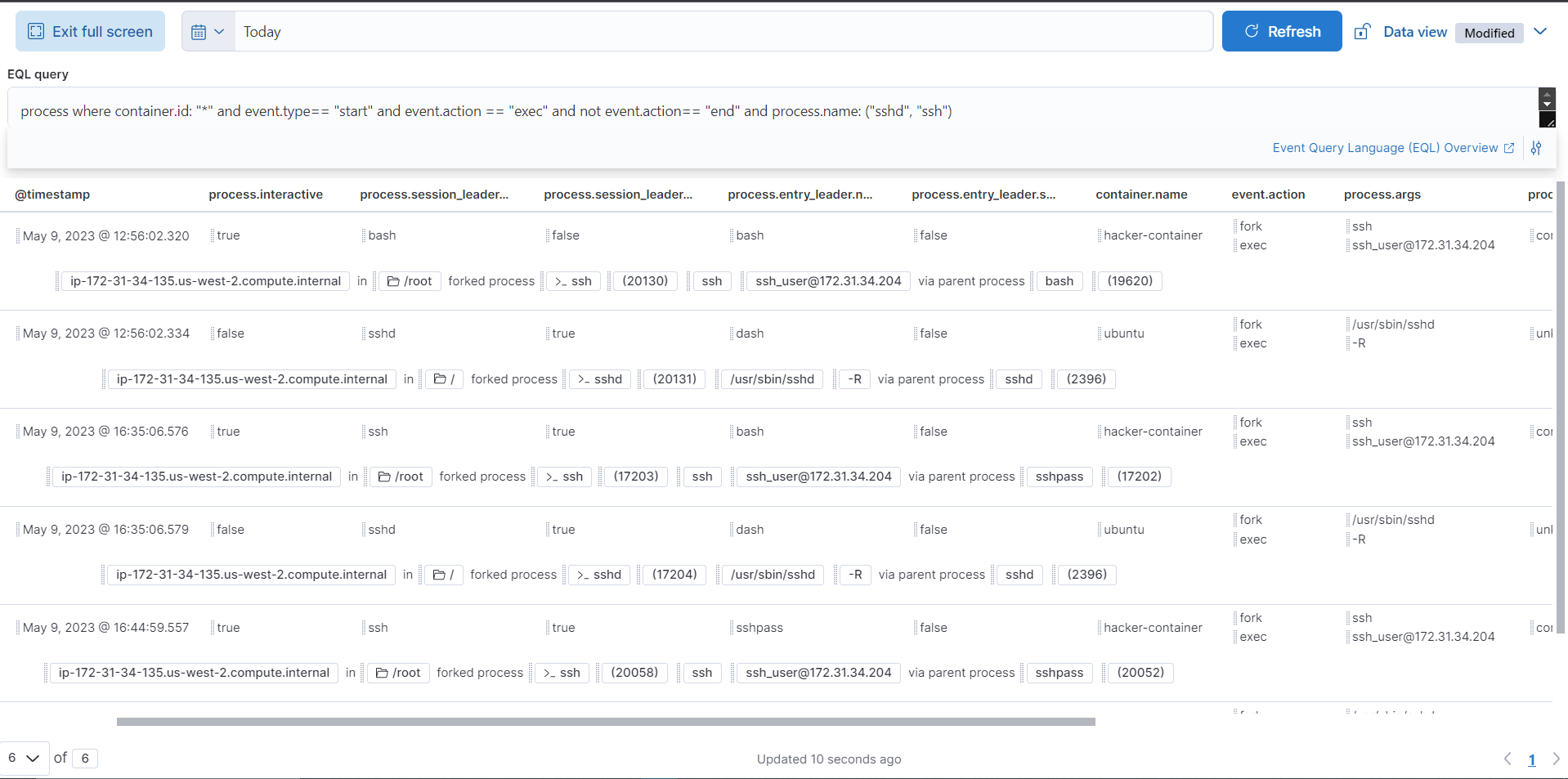Exit full screen mode
The image size is (1568, 779).
point(90,31)
